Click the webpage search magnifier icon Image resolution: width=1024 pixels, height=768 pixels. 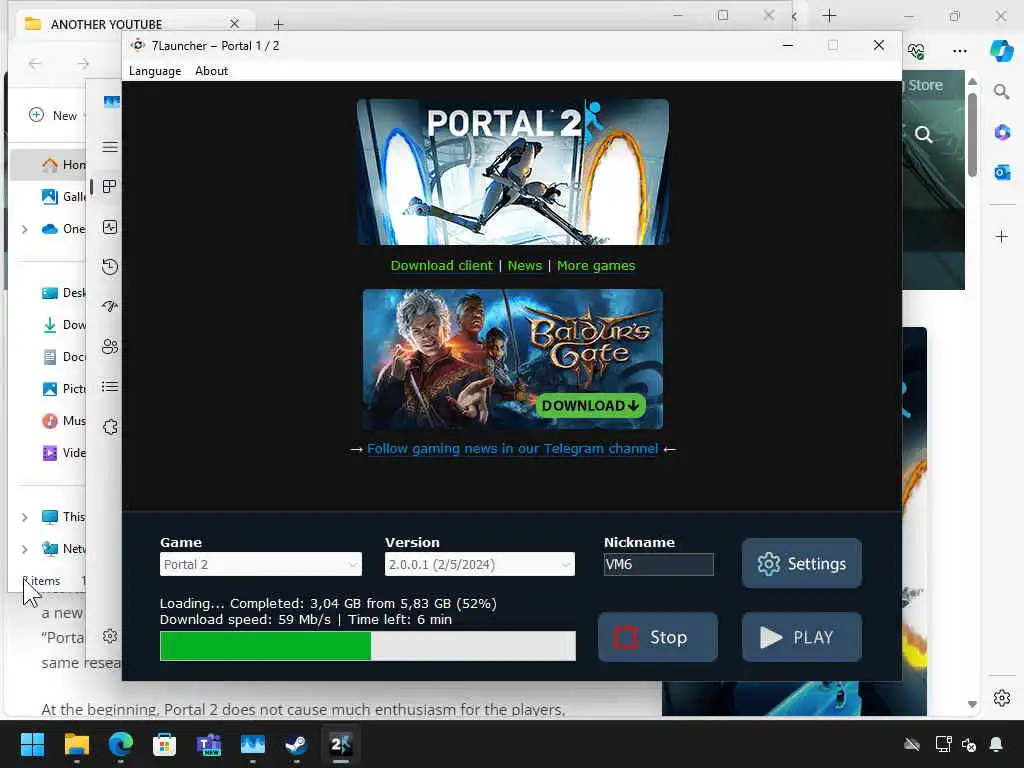[923, 135]
